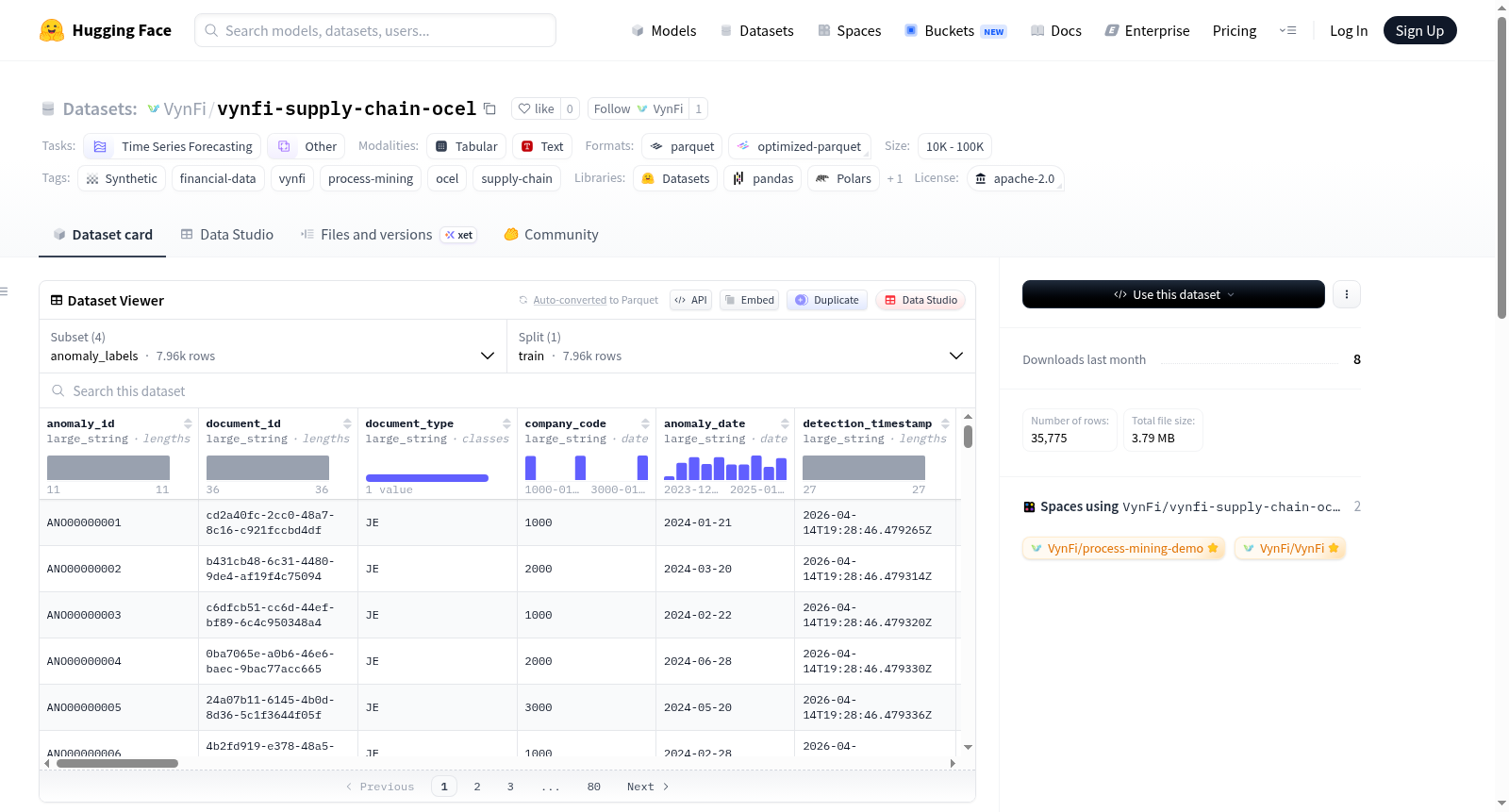Open the Polars library tag
Viewport: 1509px width, 812px height.
click(x=843, y=178)
